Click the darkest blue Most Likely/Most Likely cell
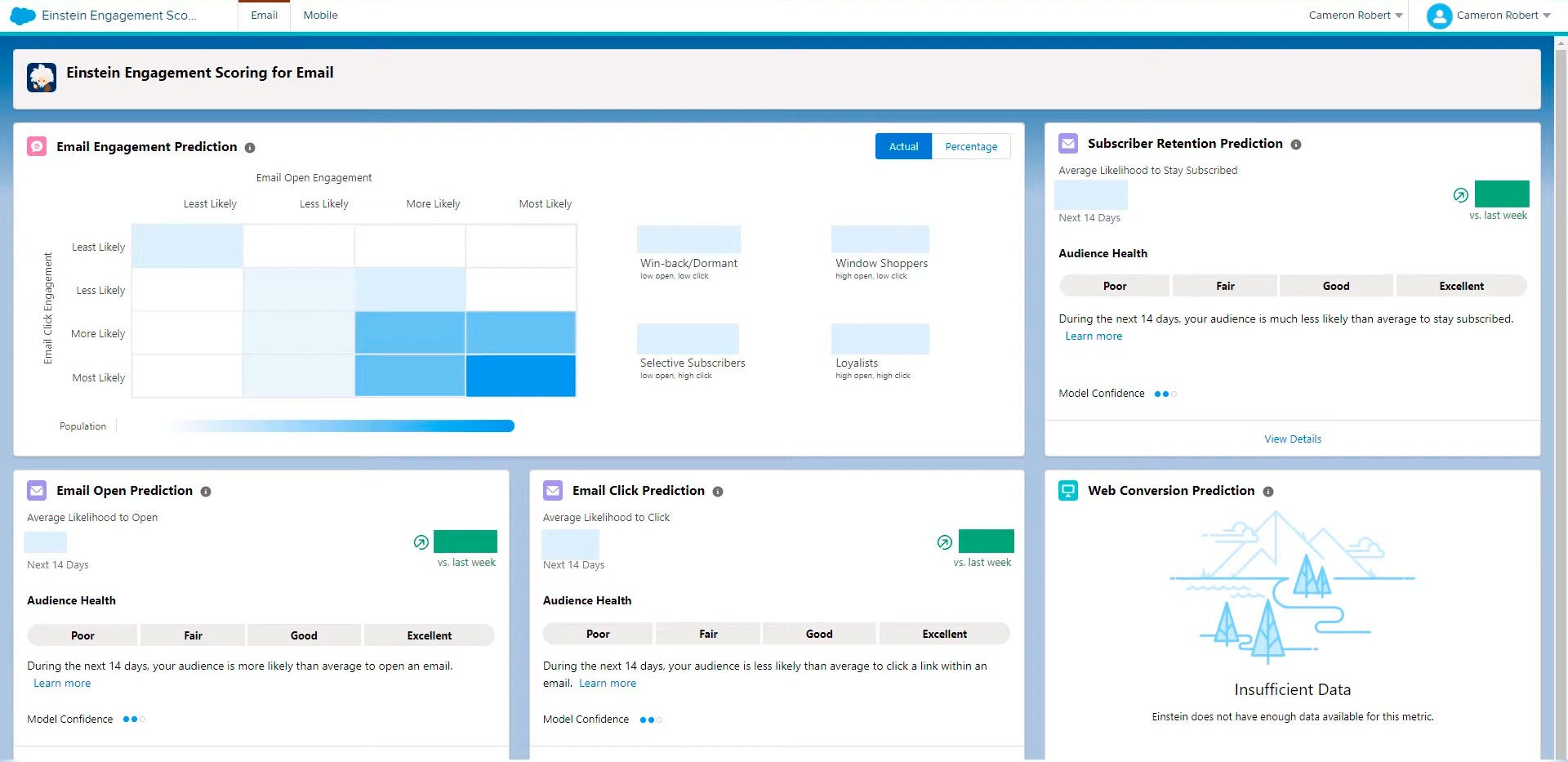 point(521,376)
